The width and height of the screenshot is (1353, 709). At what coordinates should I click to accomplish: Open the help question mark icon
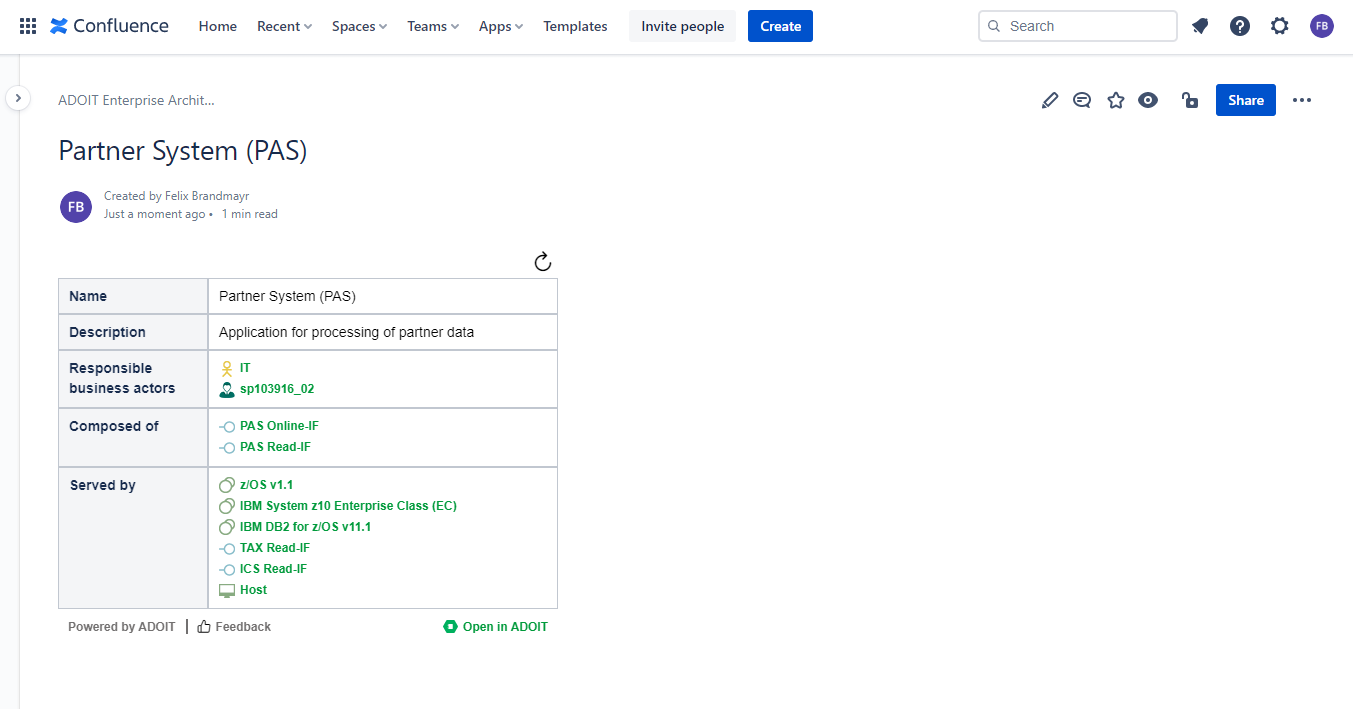1240,26
